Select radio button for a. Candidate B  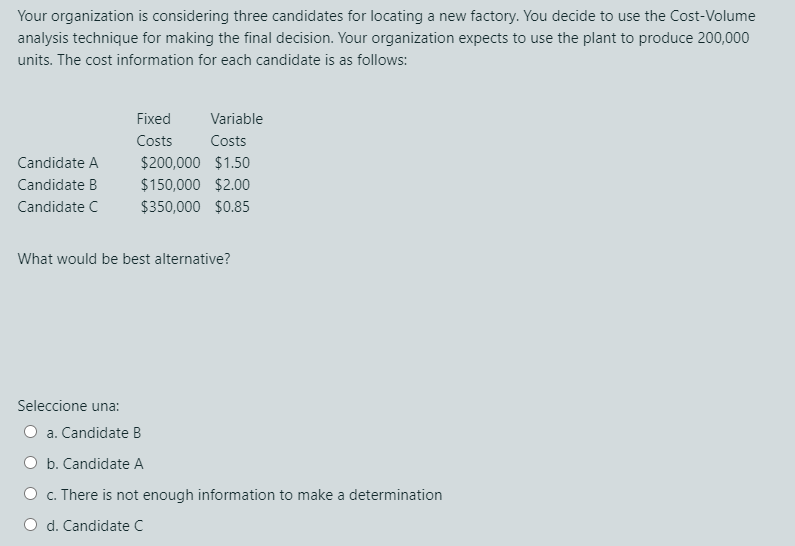tap(30, 432)
